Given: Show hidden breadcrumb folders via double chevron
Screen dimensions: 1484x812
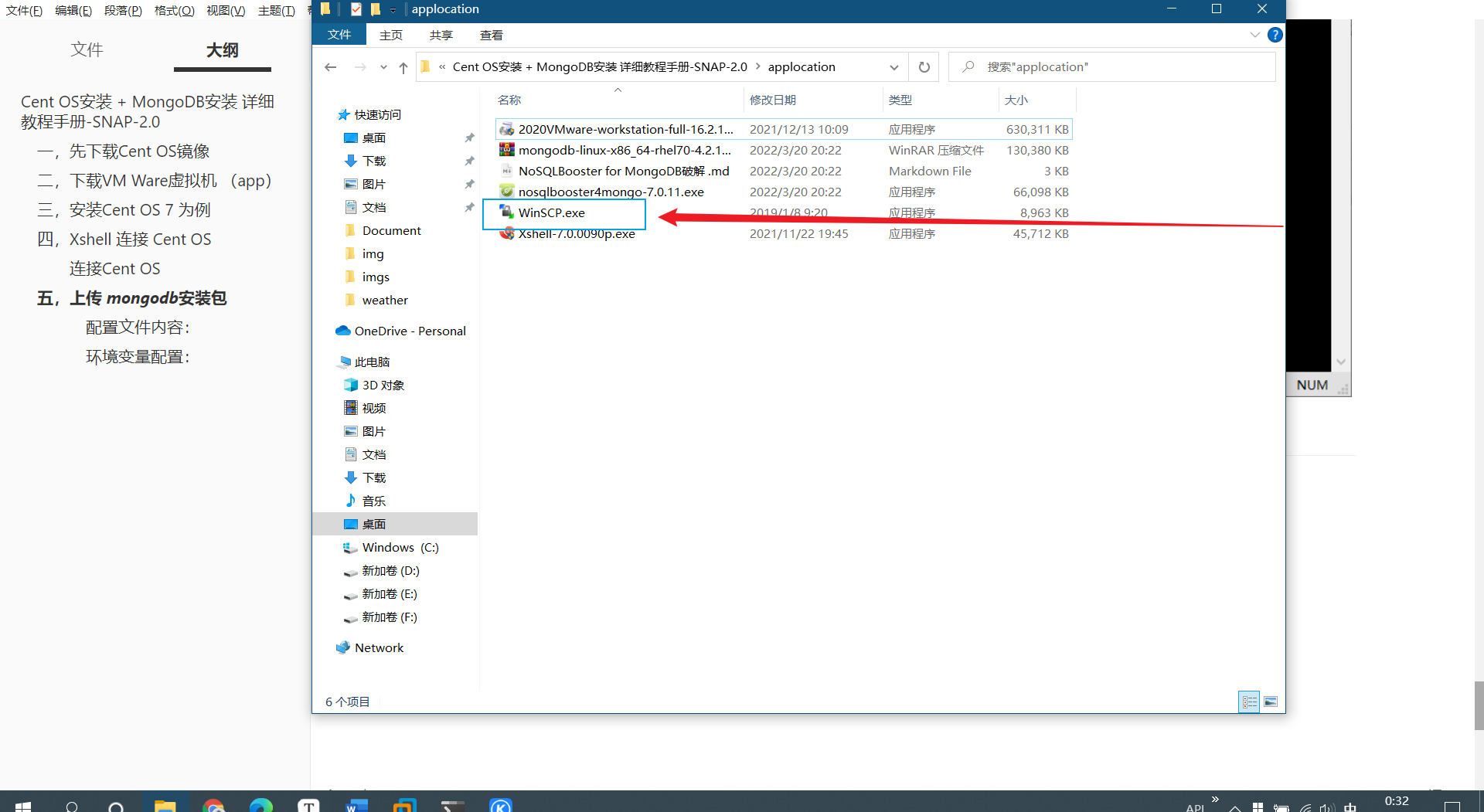Looking at the screenshot, I should [x=442, y=67].
